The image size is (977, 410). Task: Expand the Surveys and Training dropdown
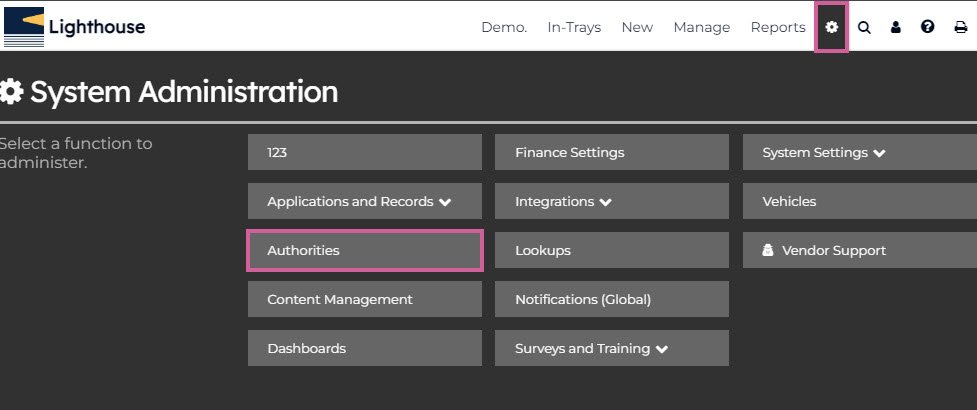tap(611, 349)
